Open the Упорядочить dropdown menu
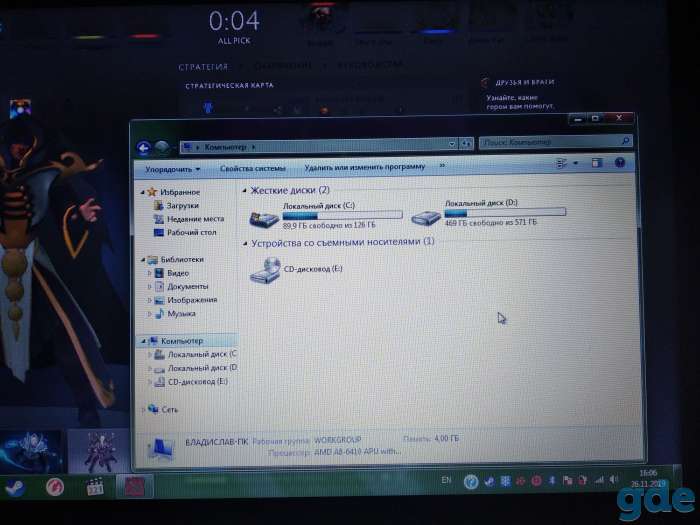 172,170
